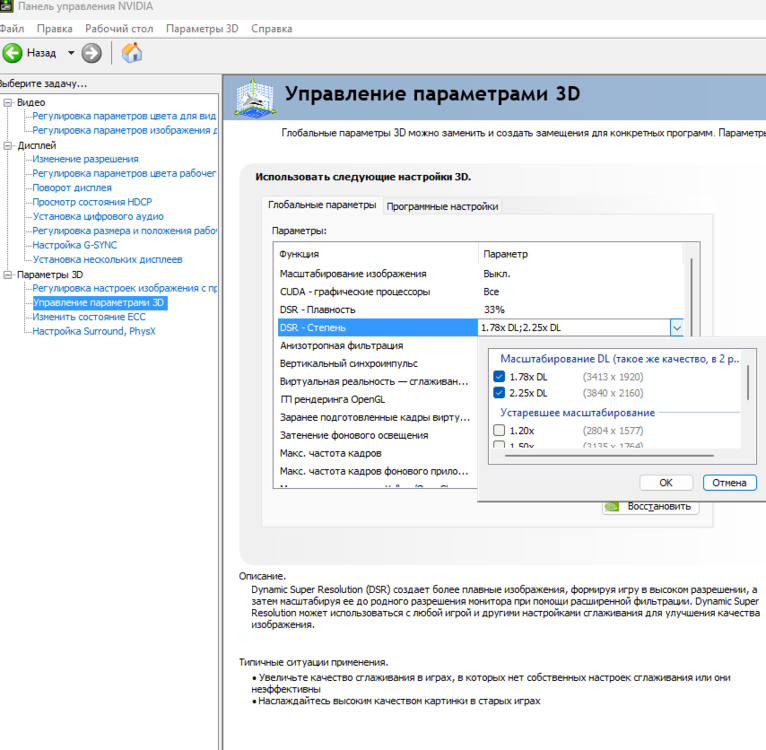Click the Функция column header
Viewport: 766px width, 750px height.
point(378,254)
